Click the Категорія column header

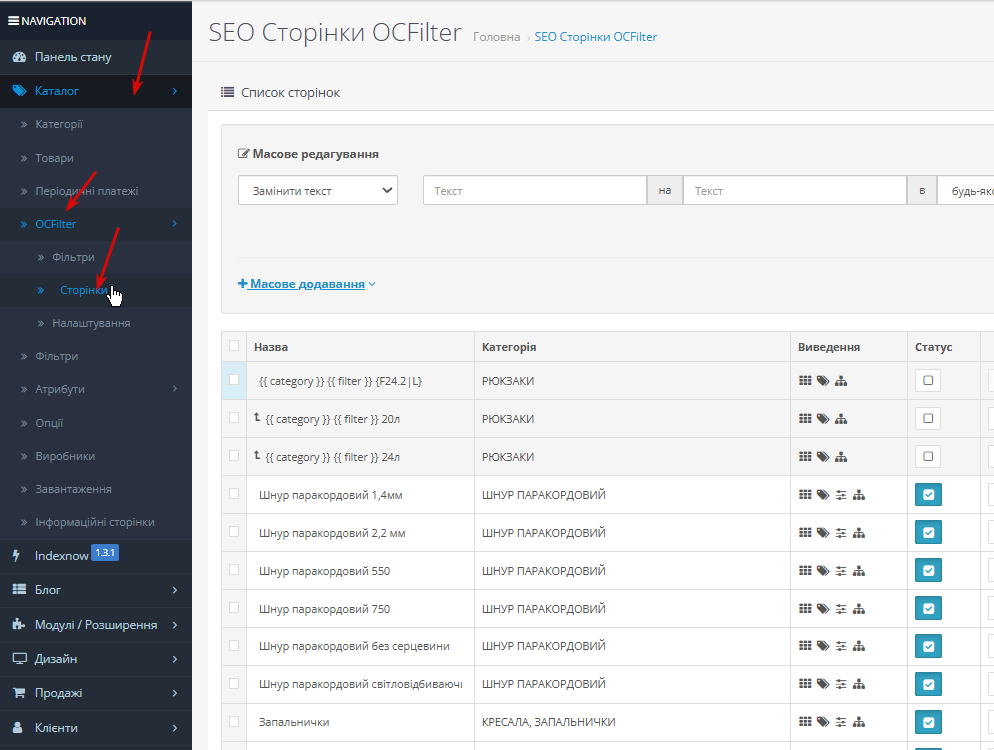coord(509,347)
